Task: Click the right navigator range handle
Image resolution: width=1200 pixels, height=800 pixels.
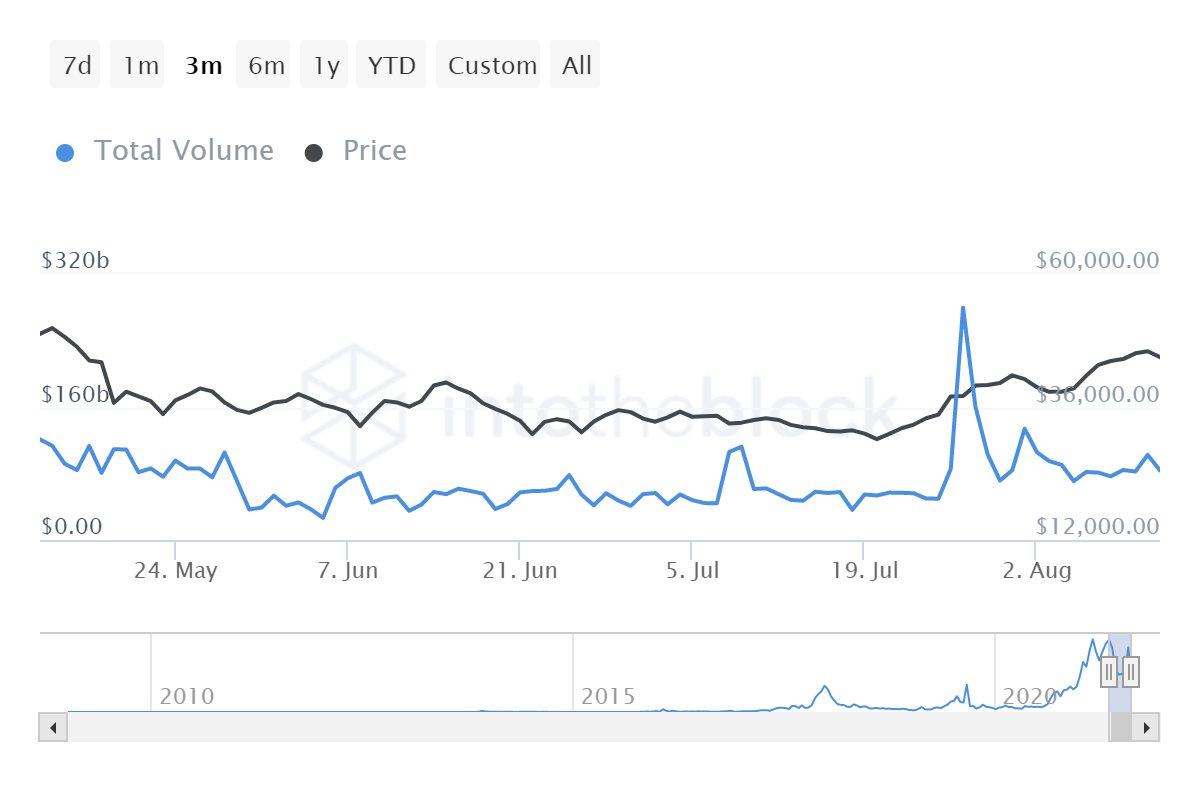Action: point(1131,672)
